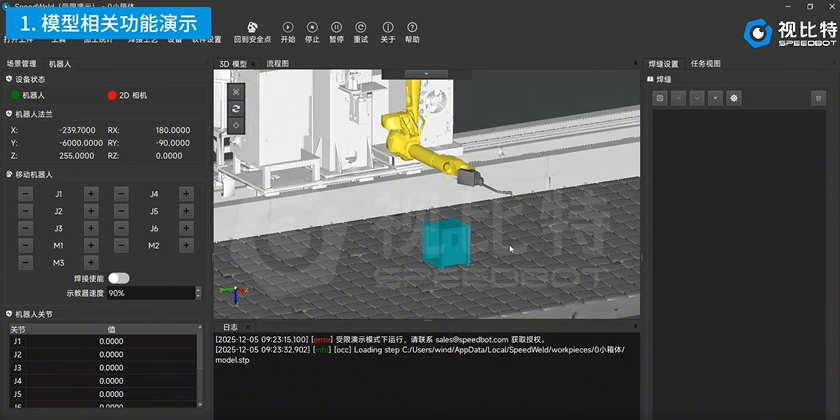Image resolution: width=840 pixels, height=420 pixels.
Task: Click the X value -239.7000
Action: pyautogui.click(x=78, y=130)
